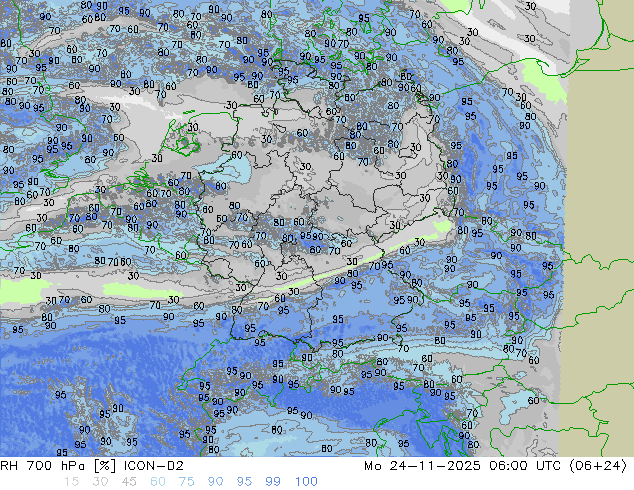Select legend value 45 in color scale
The width and height of the screenshot is (634, 490).
(x=129, y=482)
